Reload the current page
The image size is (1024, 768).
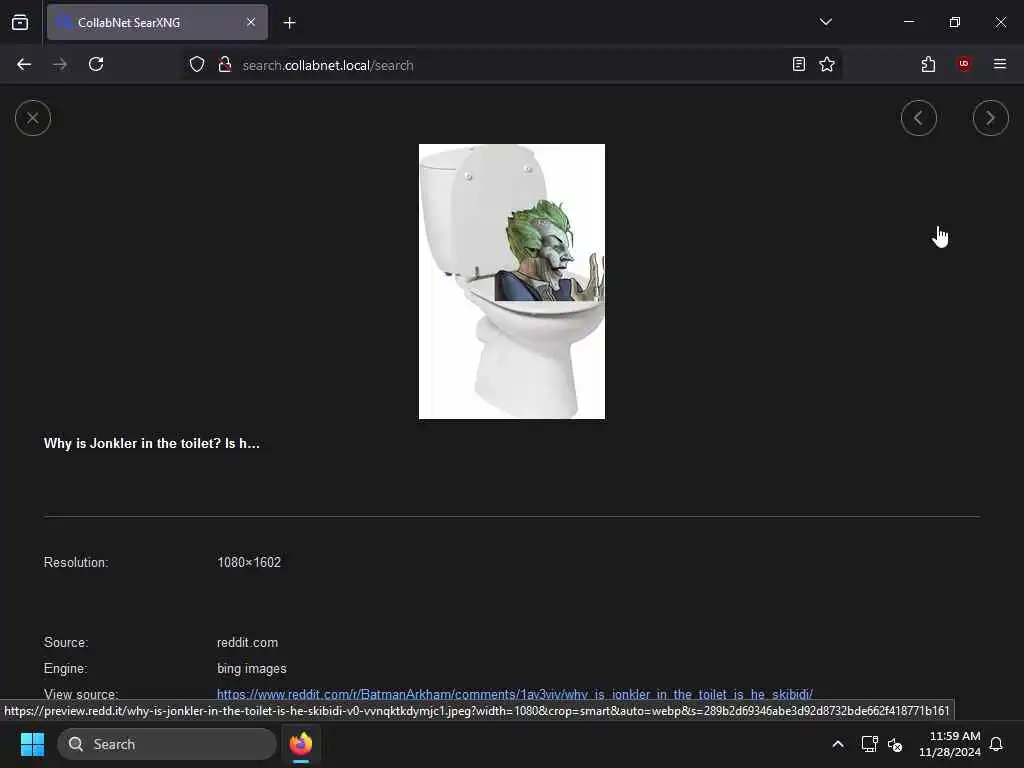[96, 64]
